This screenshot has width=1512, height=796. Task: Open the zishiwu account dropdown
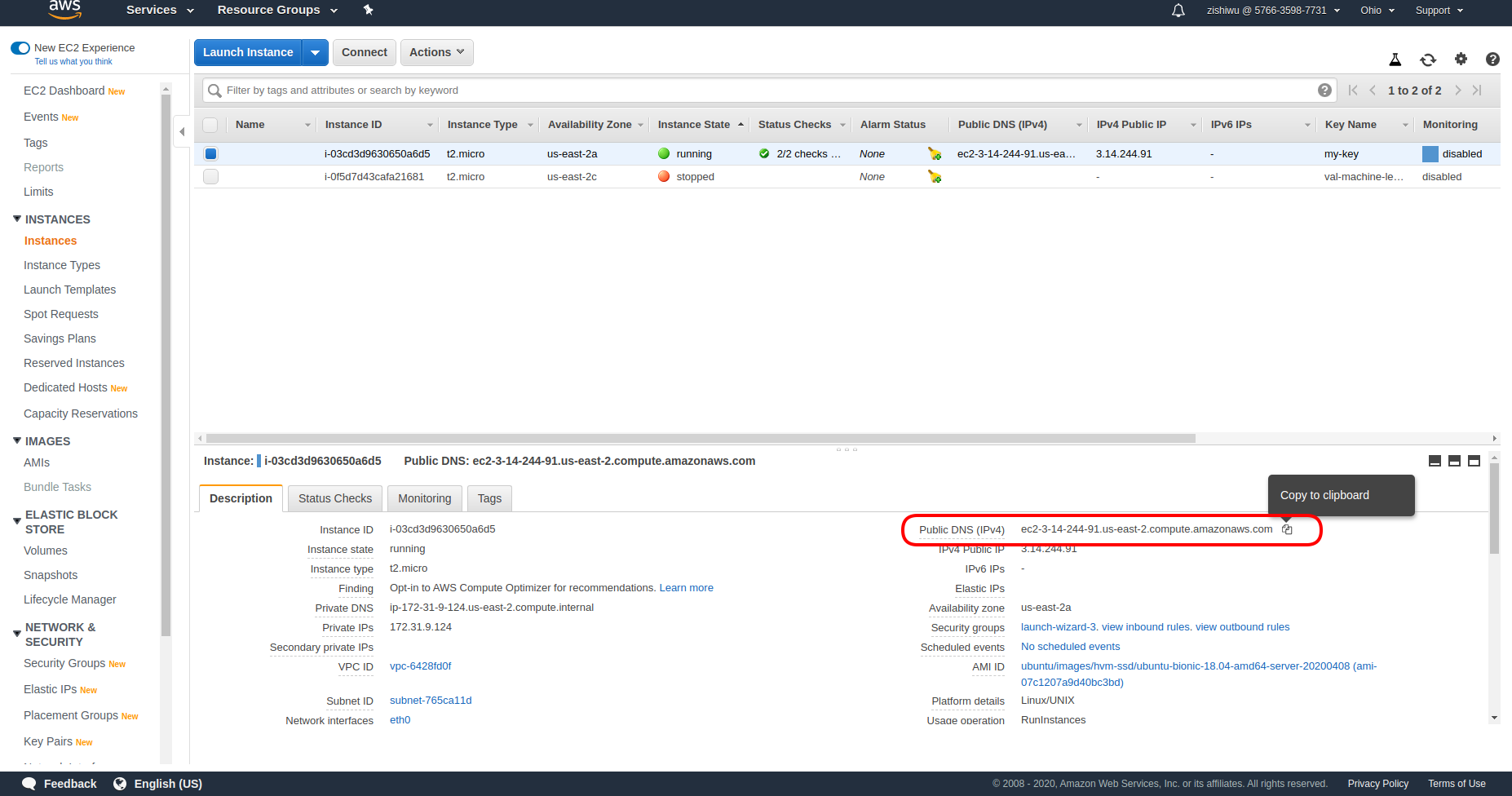pos(1273,11)
